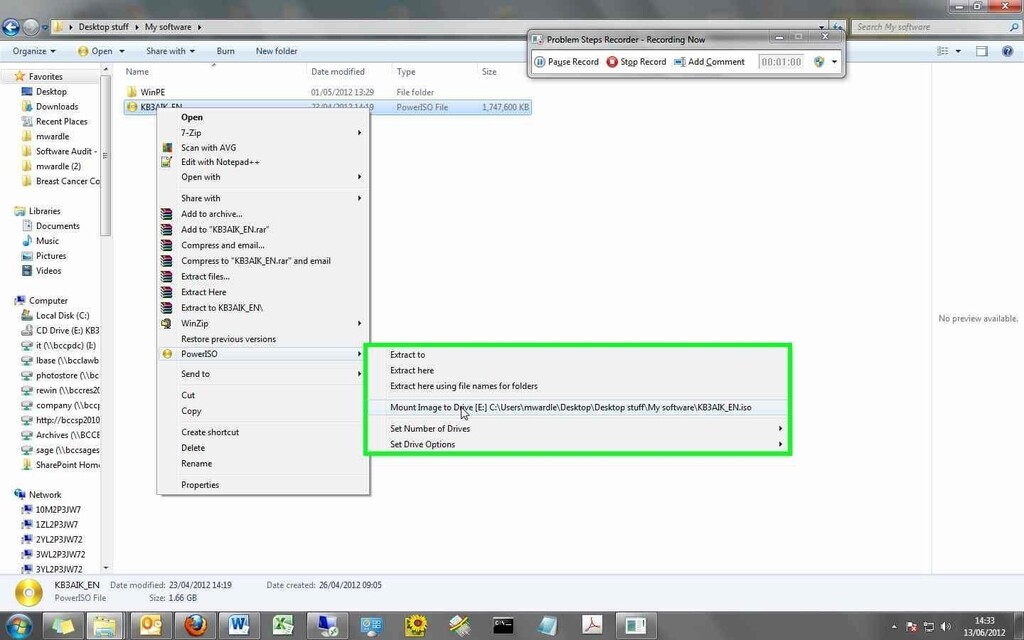This screenshot has height=640, width=1024.
Task: Open the Steps Recorder help dropdown arrow
Action: point(834,61)
